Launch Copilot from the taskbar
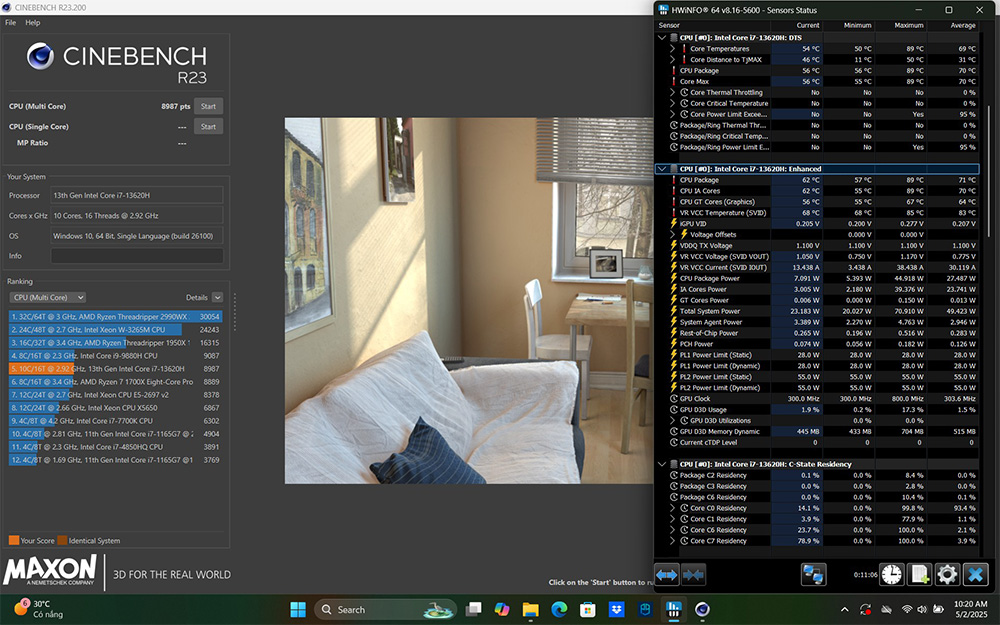Image resolution: width=1000 pixels, height=625 pixels. coord(502,609)
